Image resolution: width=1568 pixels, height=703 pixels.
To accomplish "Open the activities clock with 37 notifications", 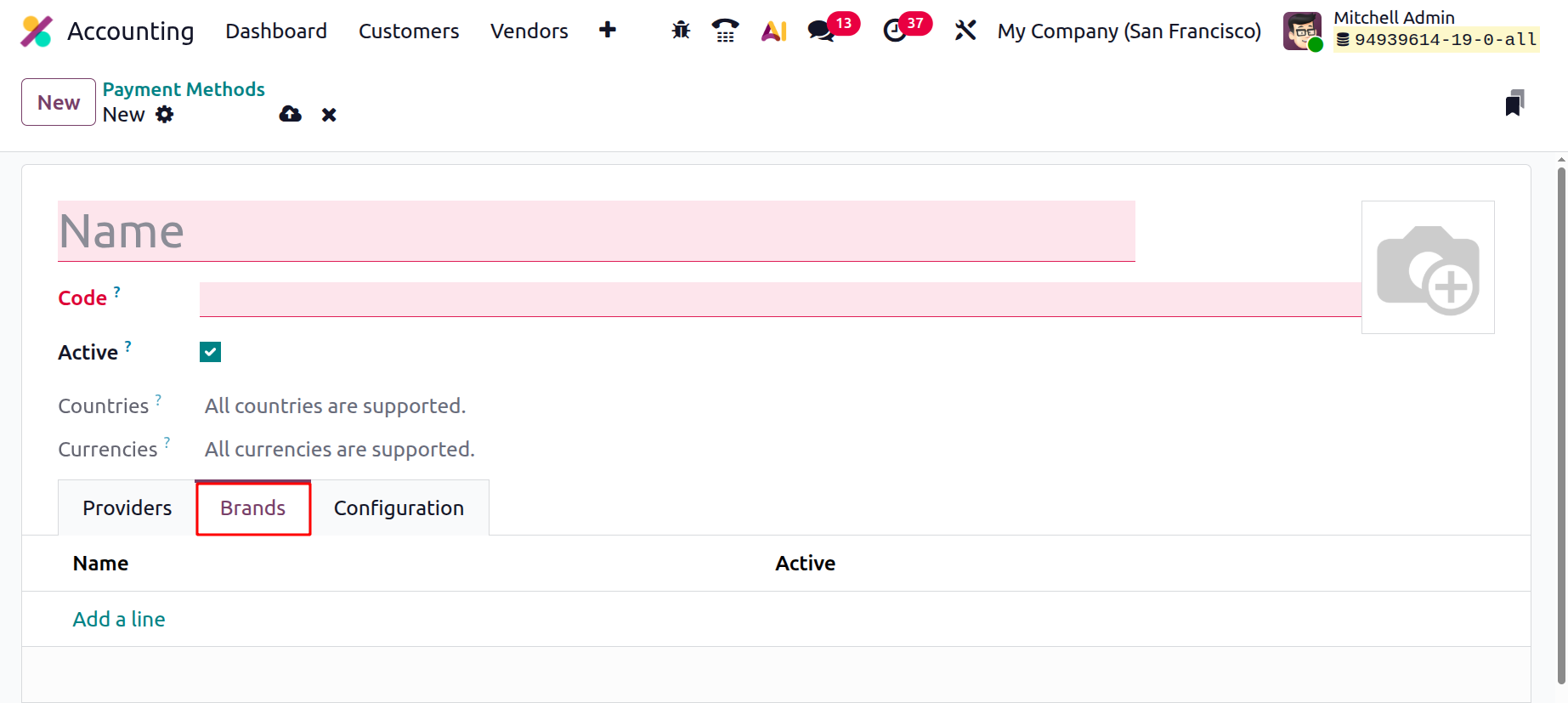I will [895, 31].
